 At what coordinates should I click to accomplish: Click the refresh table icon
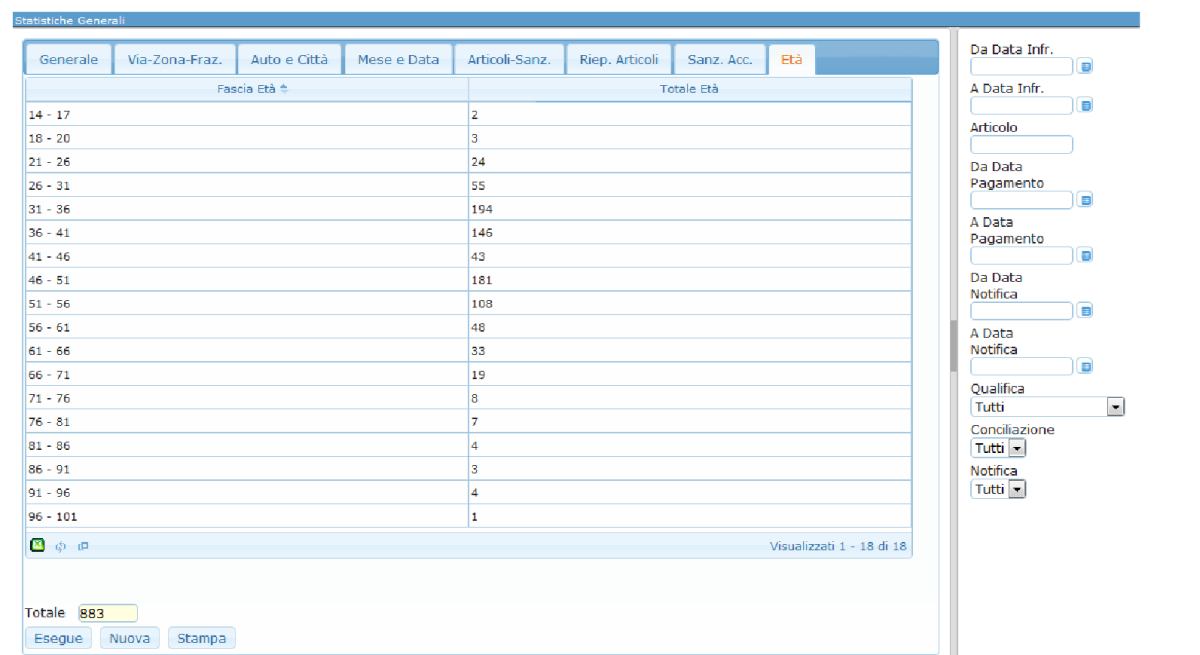click(x=61, y=546)
